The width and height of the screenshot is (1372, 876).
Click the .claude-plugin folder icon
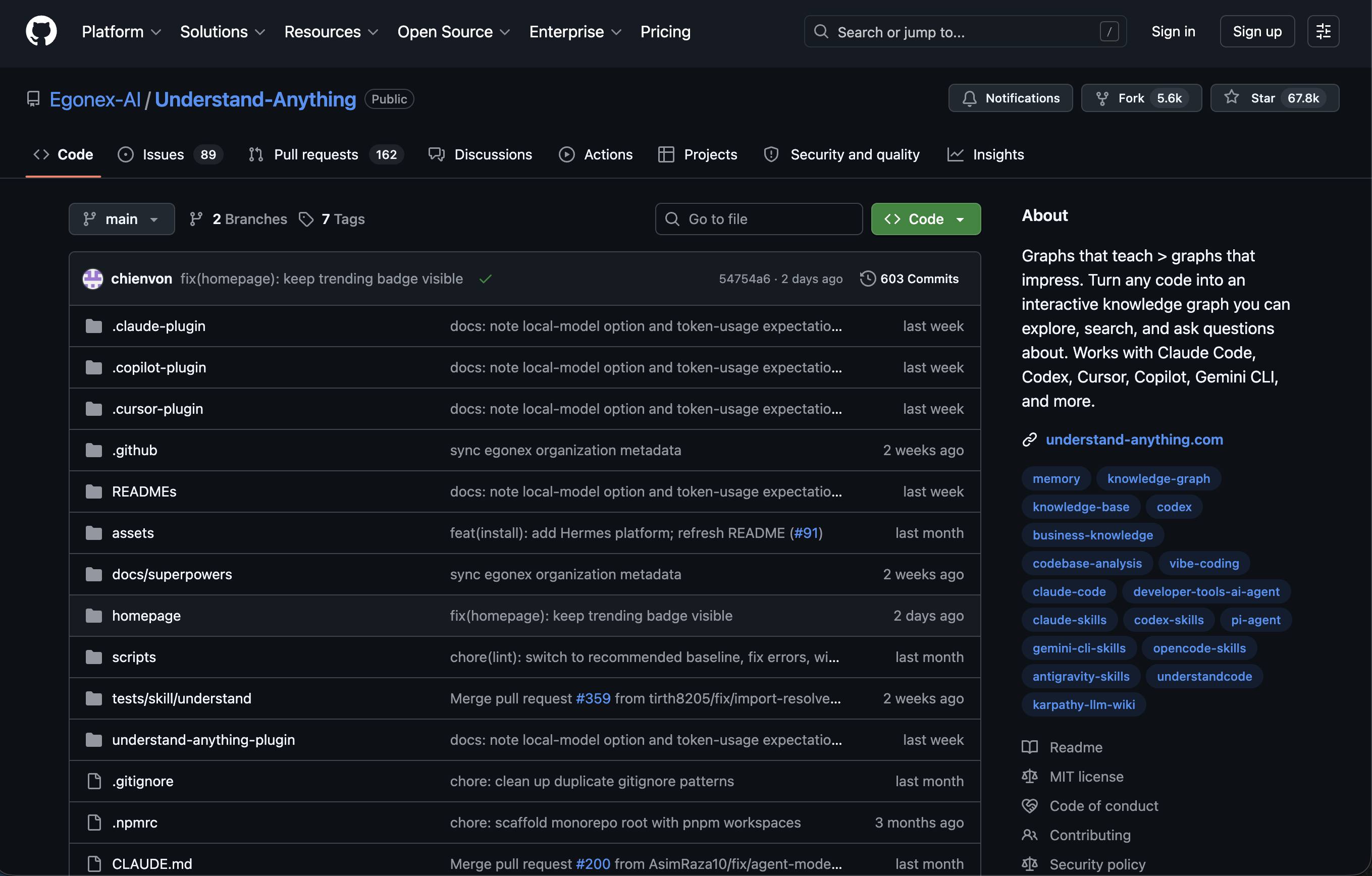click(x=93, y=326)
